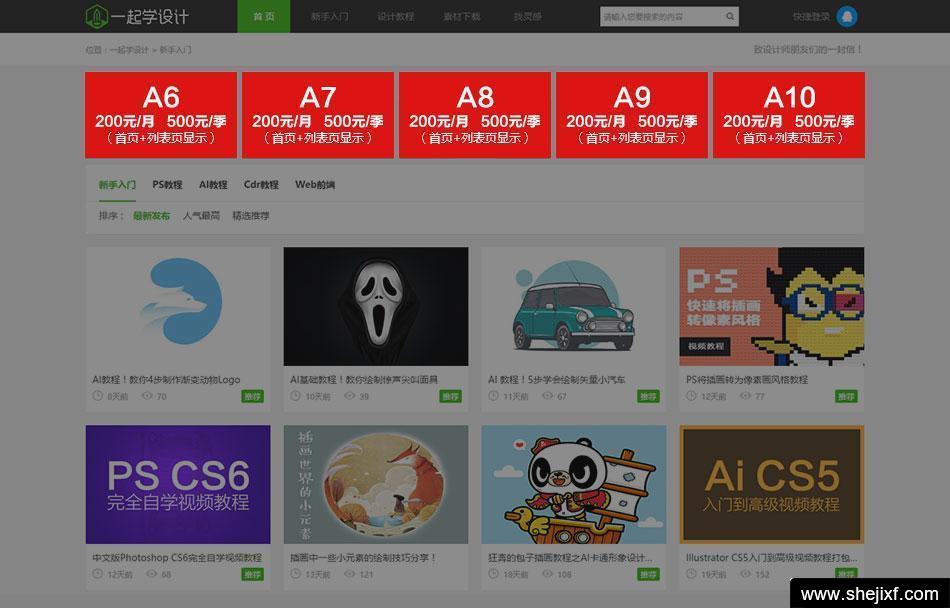Open the A9 red ad banner
This screenshot has width=950, height=608.
click(x=631, y=115)
